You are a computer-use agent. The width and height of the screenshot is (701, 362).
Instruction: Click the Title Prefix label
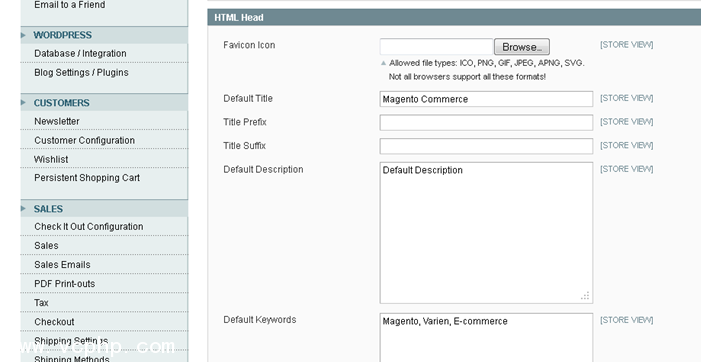pos(245,122)
